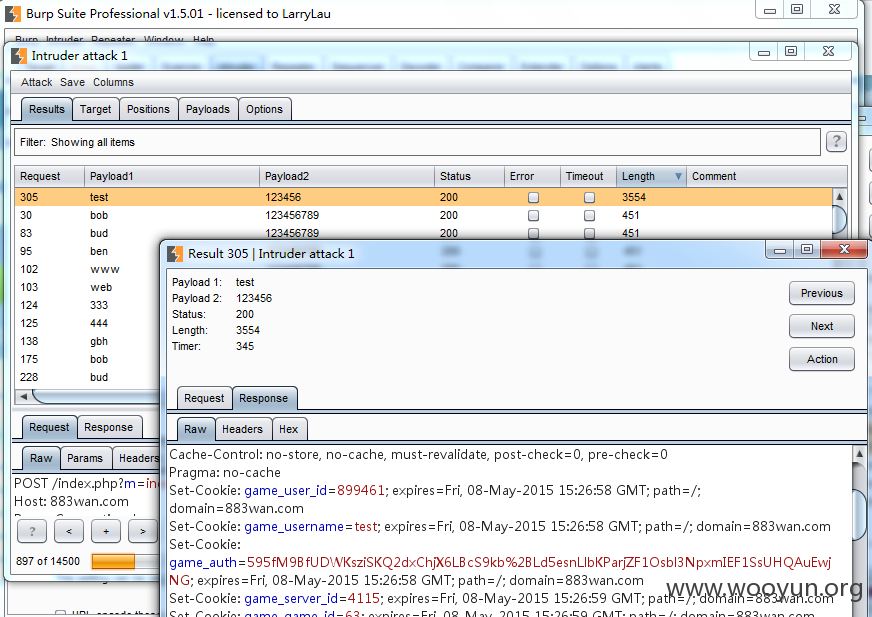The height and width of the screenshot is (617, 872).
Task: Click the results table horizontal scrollbar left arrow
Action: coord(23,397)
